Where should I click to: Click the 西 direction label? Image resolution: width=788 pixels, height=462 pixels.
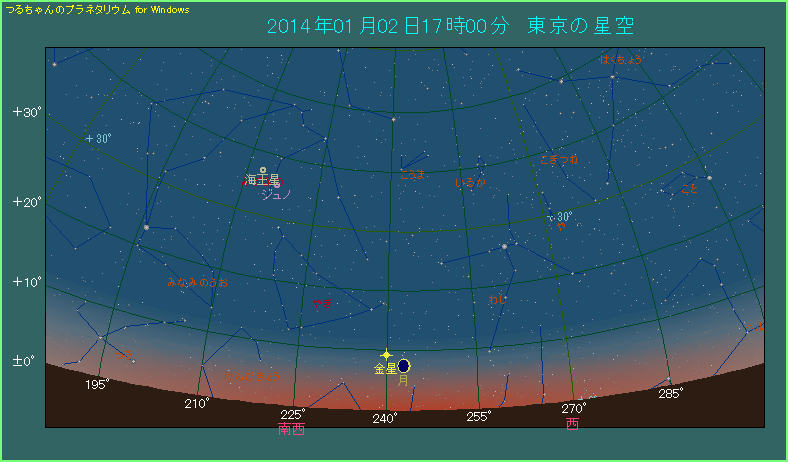point(572,423)
